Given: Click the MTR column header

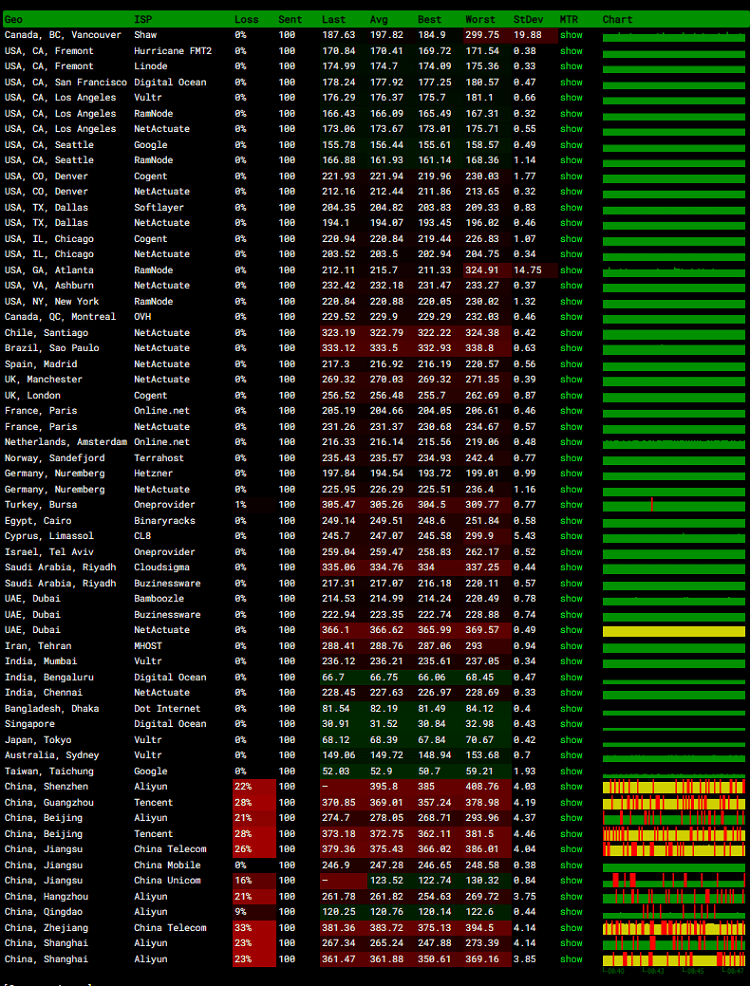Looking at the screenshot, I should 569,19.
